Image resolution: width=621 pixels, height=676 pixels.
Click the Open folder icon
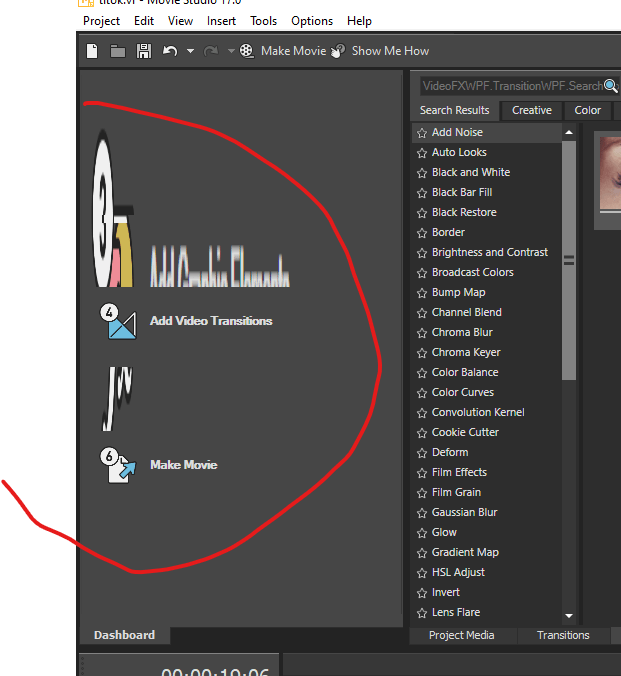(x=117, y=51)
